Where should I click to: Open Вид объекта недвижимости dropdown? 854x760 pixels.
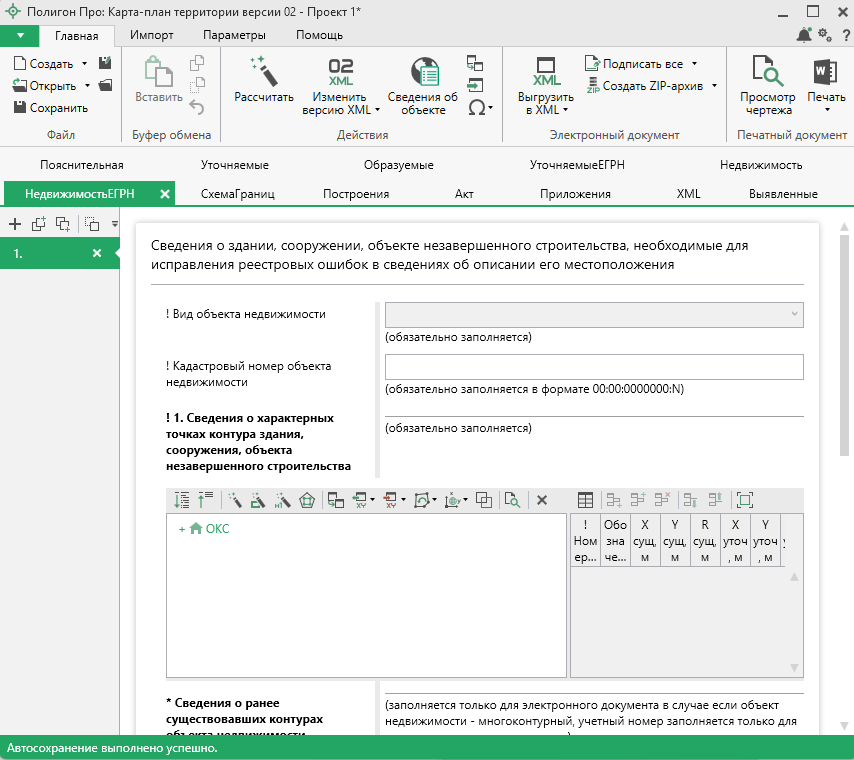coord(594,314)
